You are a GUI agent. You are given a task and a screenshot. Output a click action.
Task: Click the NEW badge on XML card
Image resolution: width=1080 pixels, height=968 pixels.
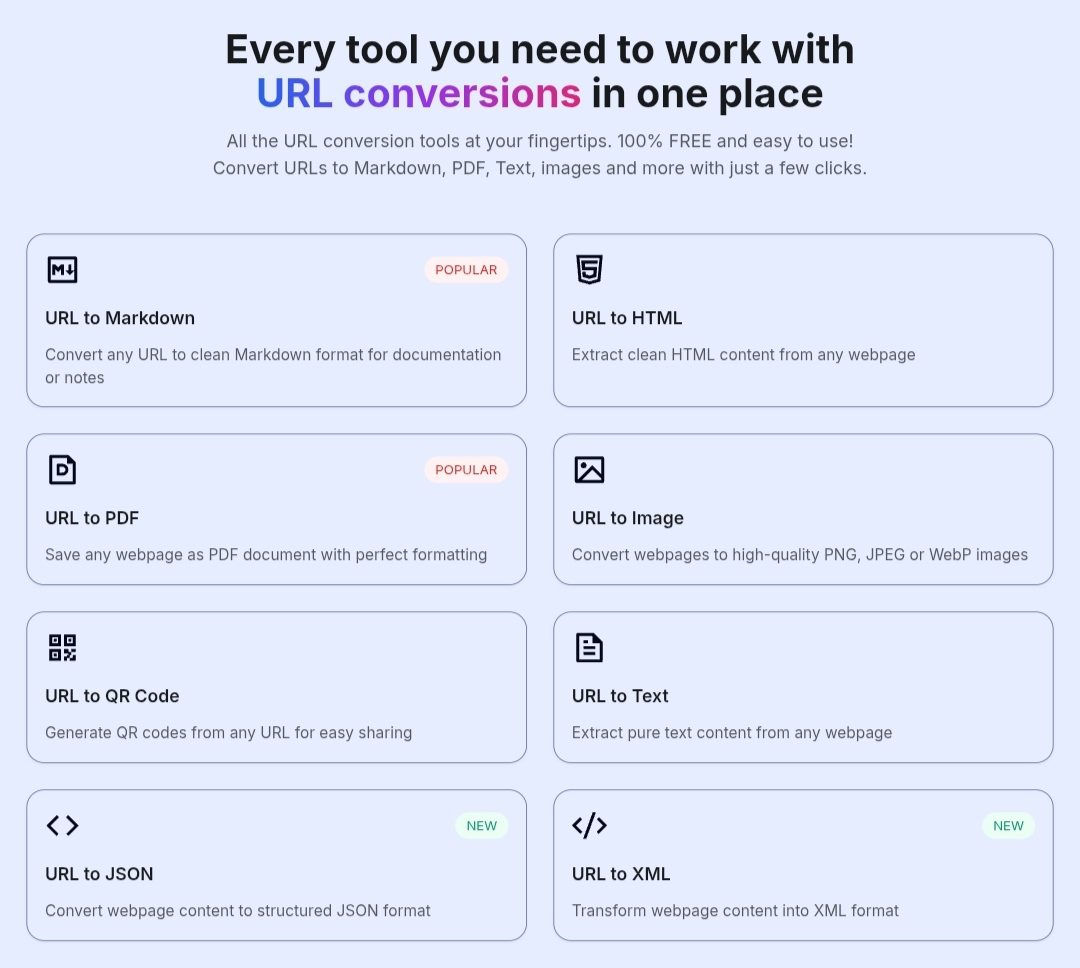(1008, 825)
